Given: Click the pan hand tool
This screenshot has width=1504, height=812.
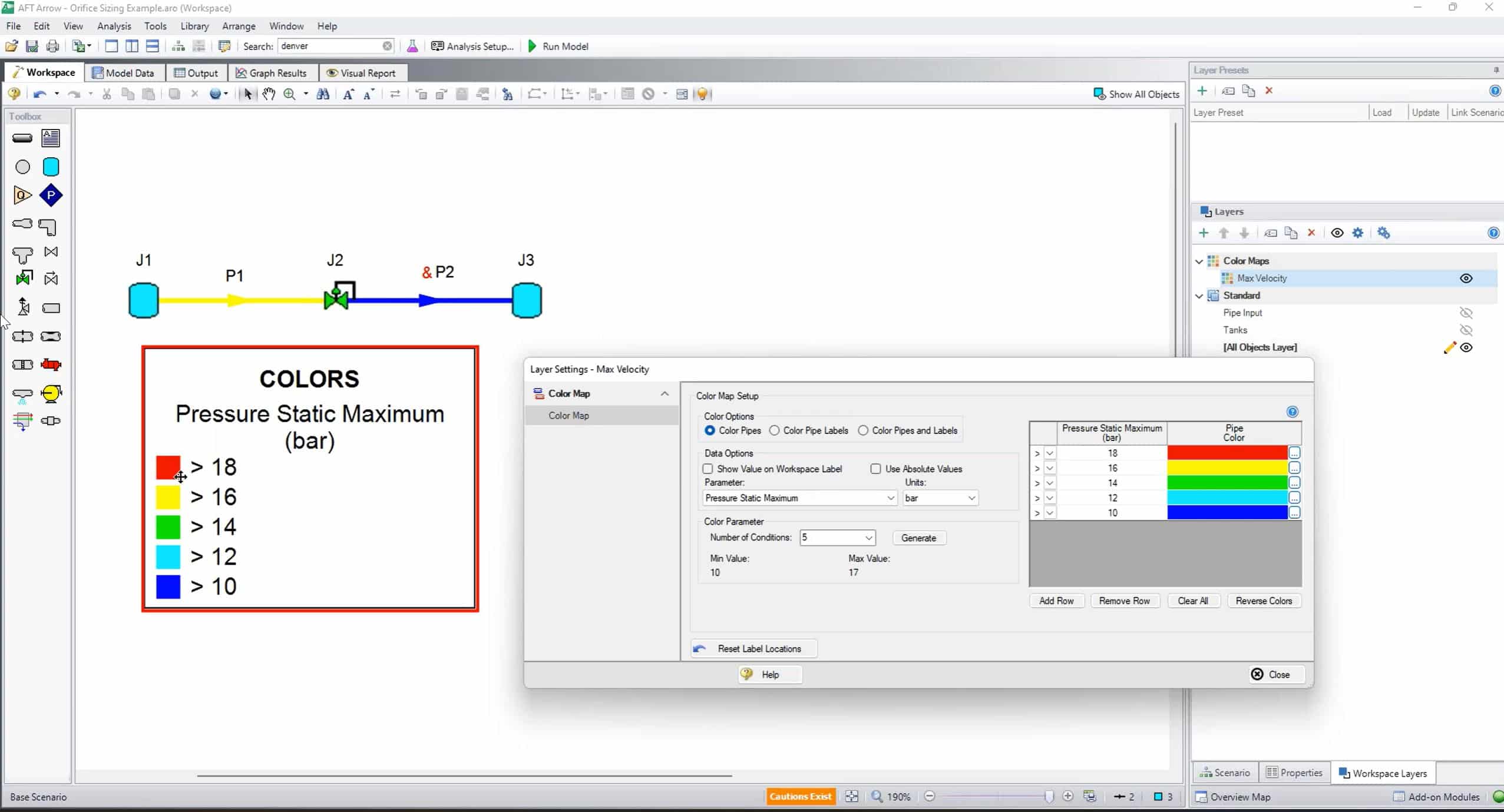Looking at the screenshot, I should (269, 94).
